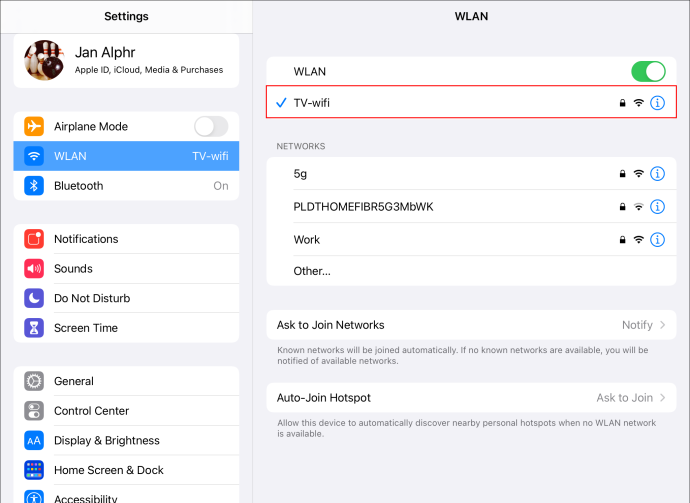Open Sounds settings
The image size is (690, 503).
pos(126,268)
